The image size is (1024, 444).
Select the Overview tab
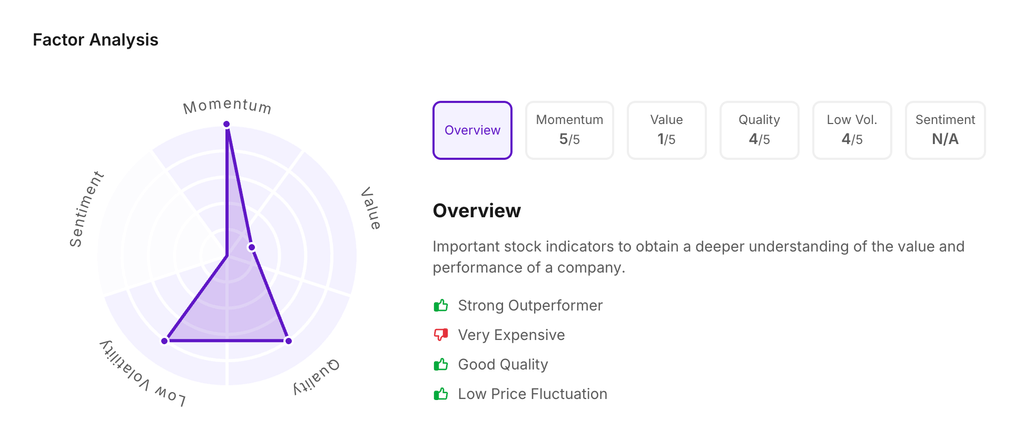(x=472, y=130)
